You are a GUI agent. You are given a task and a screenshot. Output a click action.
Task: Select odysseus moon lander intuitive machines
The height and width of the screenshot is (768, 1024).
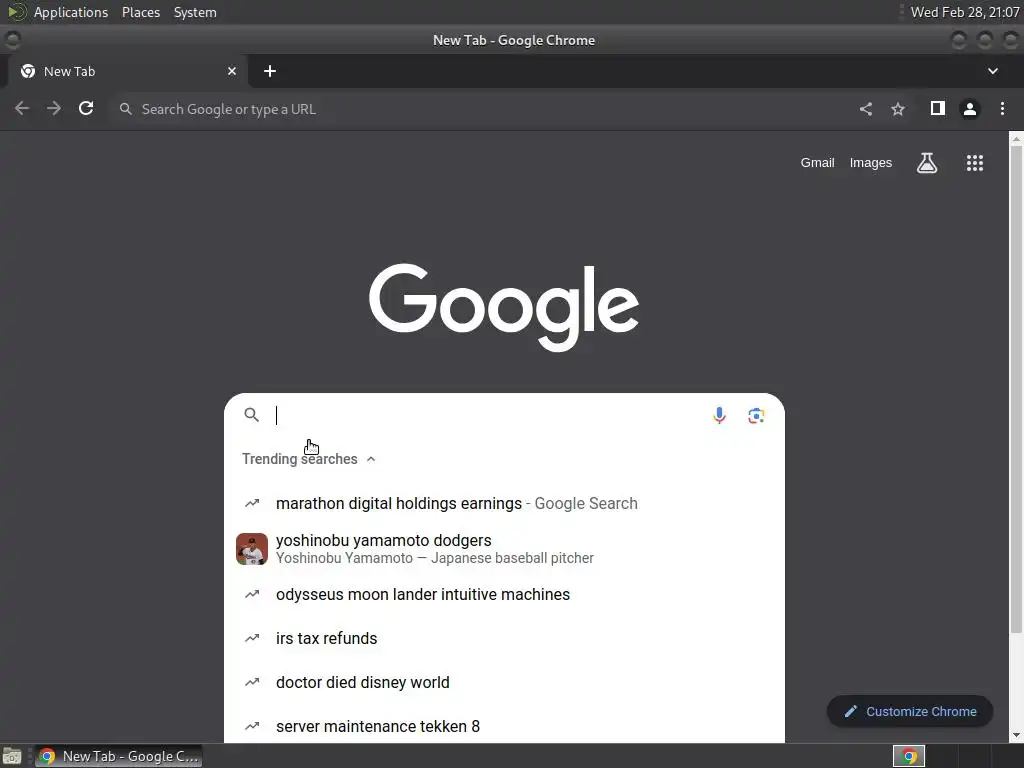[x=504, y=594]
